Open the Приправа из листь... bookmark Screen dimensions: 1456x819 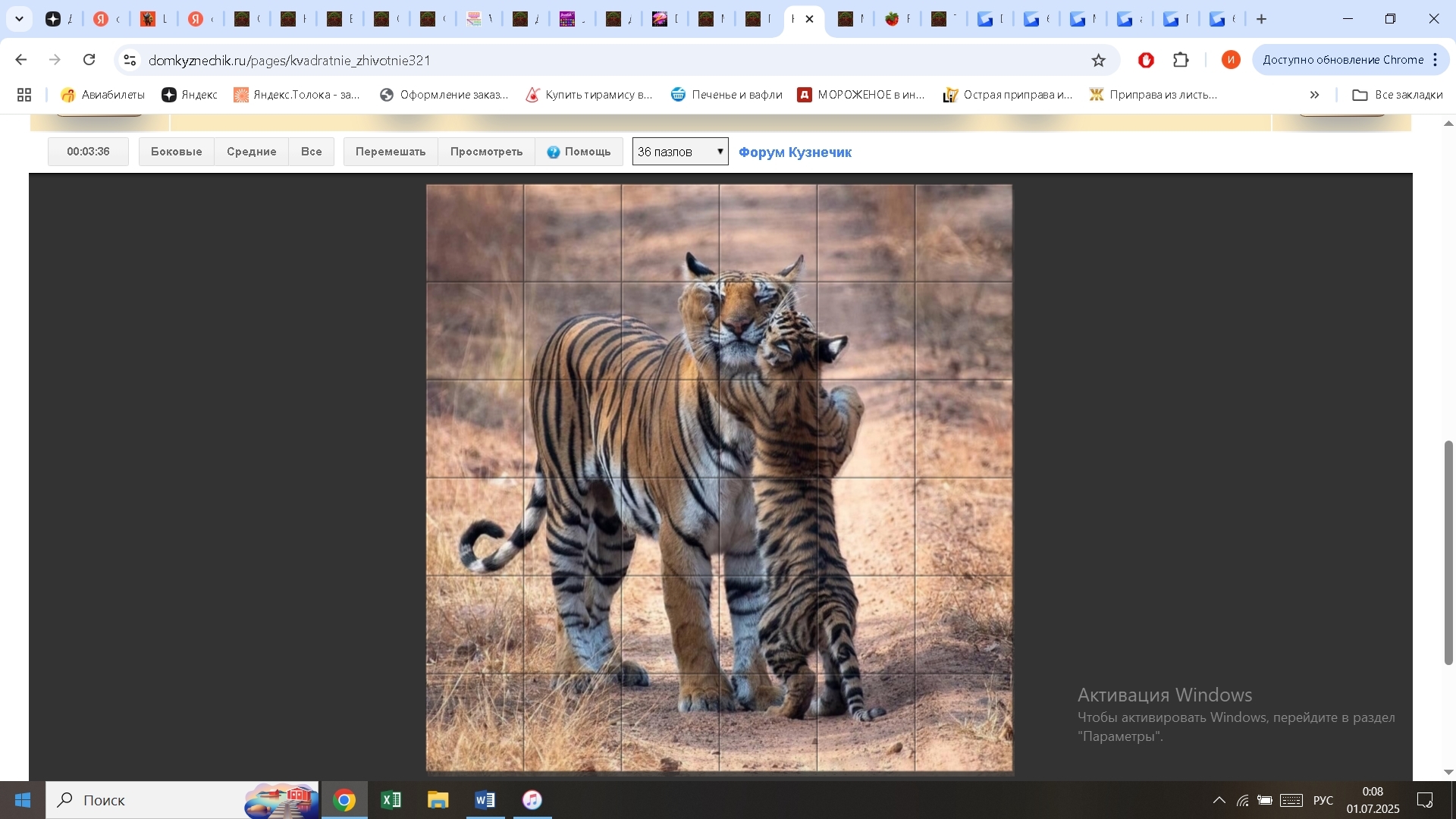pyautogui.click(x=1153, y=95)
